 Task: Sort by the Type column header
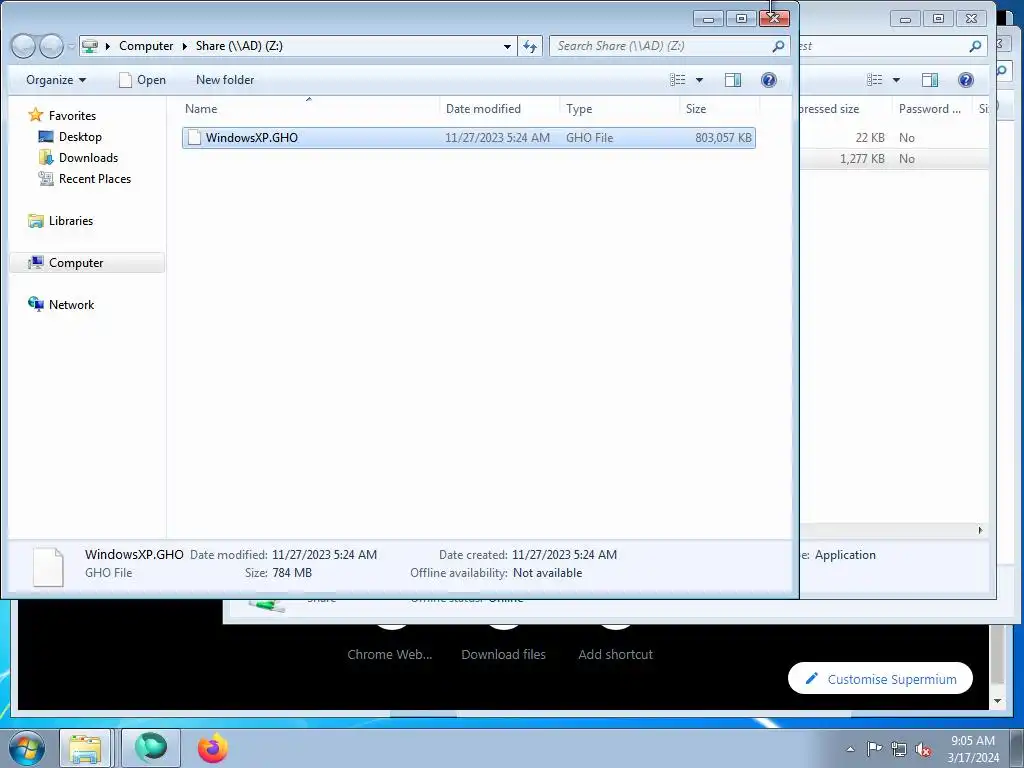pyautogui.click(x=619, y=109)
